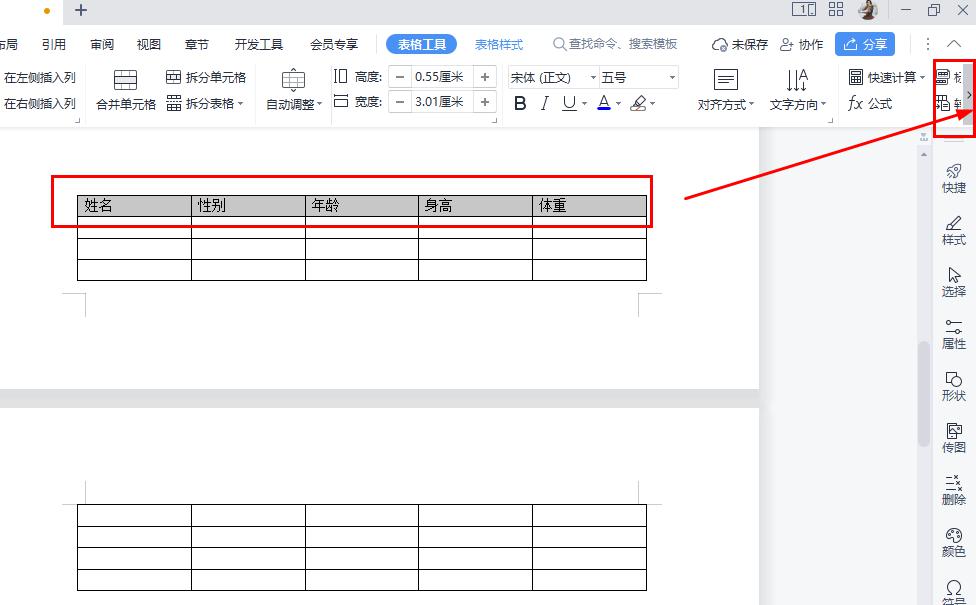Viewport: 976px width, 605px height.
Task: Open the Color (颜色) sidebar tool
Action: (x=954, y=543)
